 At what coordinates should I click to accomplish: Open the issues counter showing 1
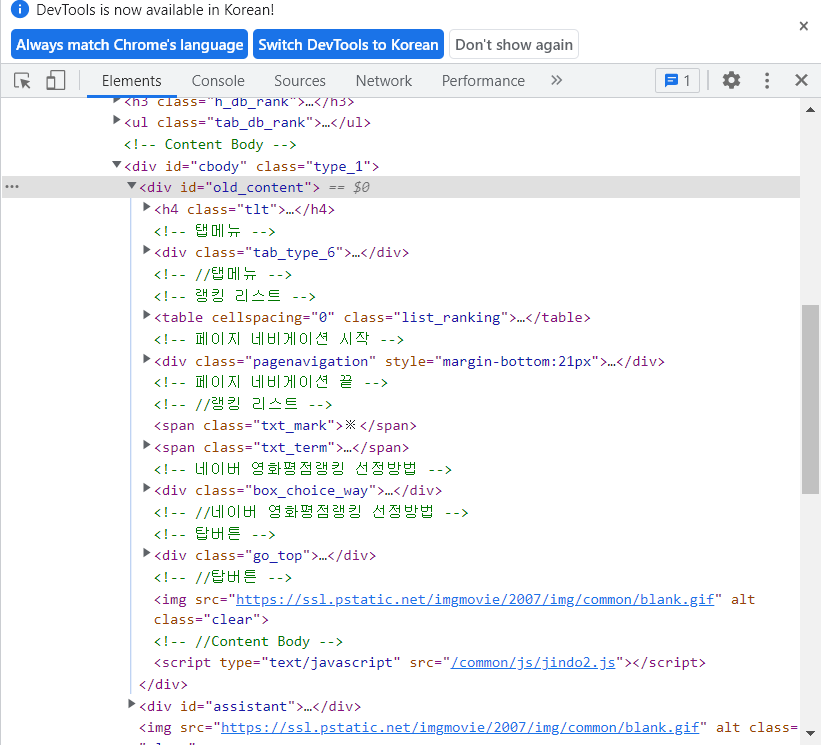click(677, 81)
